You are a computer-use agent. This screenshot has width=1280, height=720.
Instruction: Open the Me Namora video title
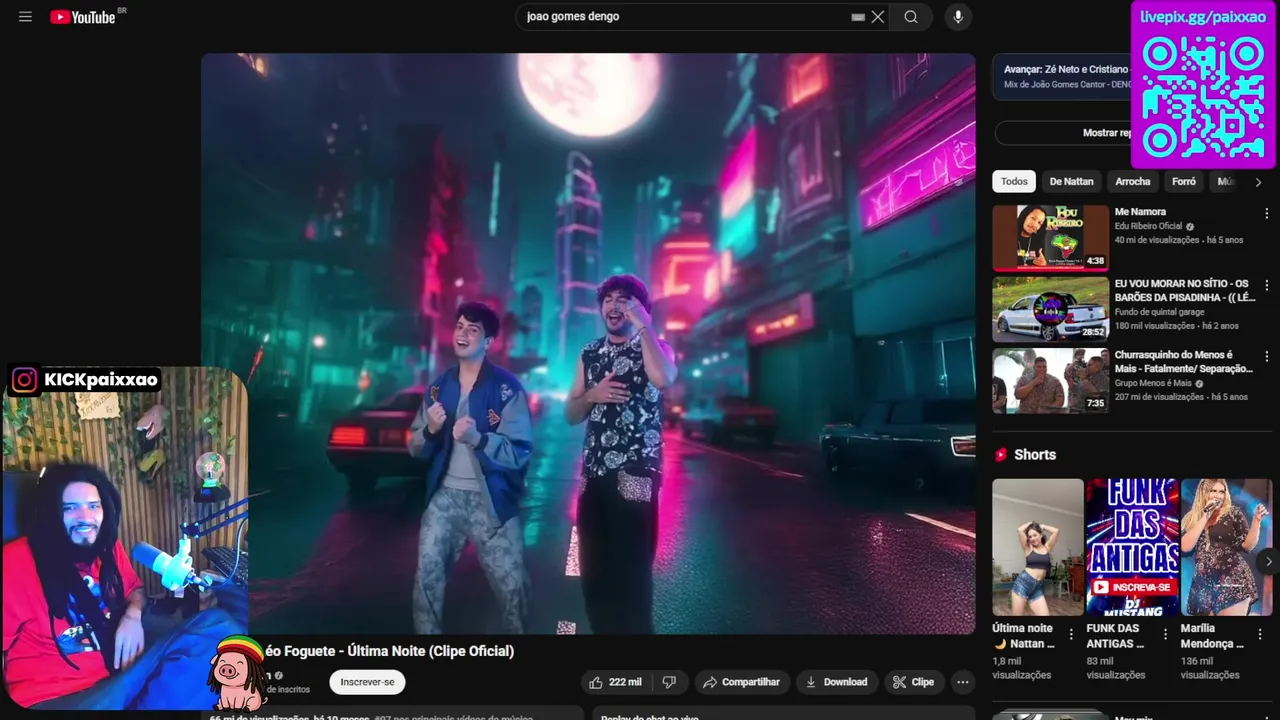pos(1140,212)
